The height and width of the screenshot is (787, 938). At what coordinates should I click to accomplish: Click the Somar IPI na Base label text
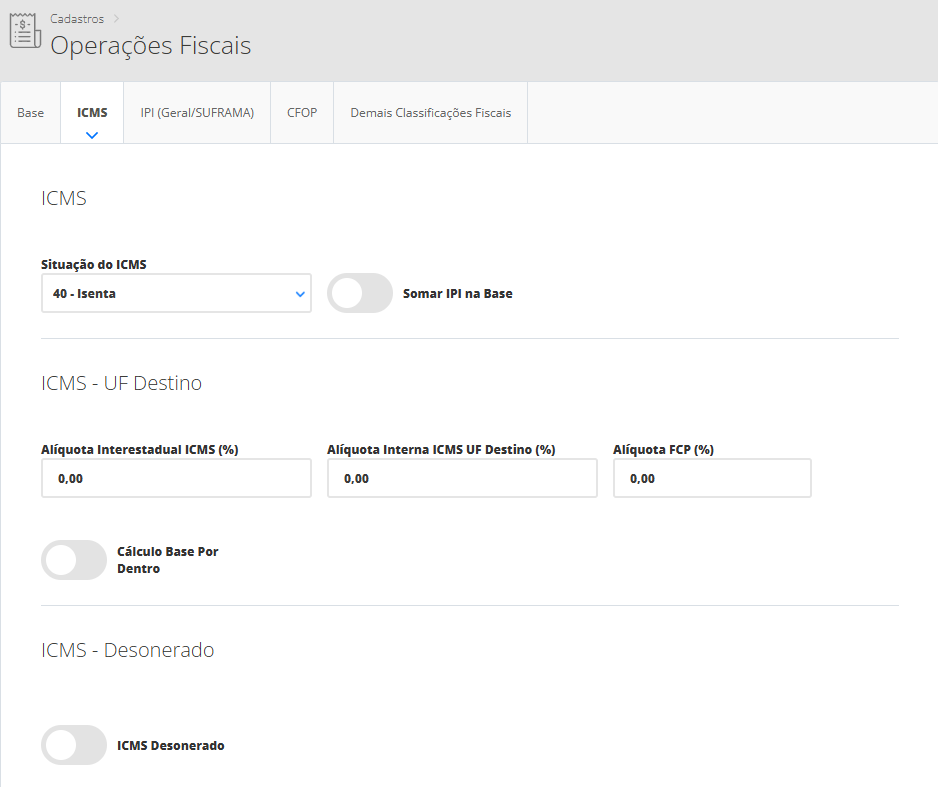(x=457, y=294)
